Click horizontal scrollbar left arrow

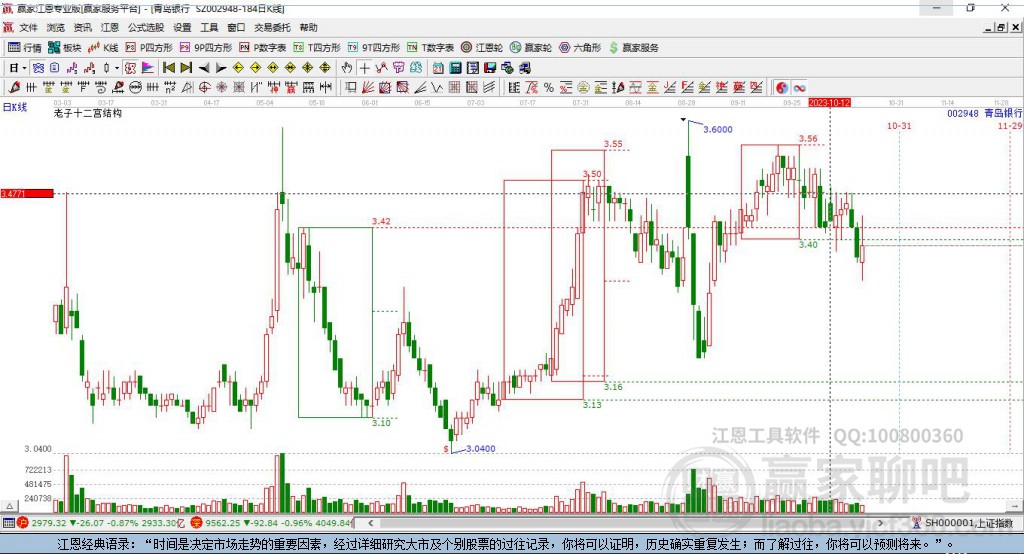tap(371, 523)
